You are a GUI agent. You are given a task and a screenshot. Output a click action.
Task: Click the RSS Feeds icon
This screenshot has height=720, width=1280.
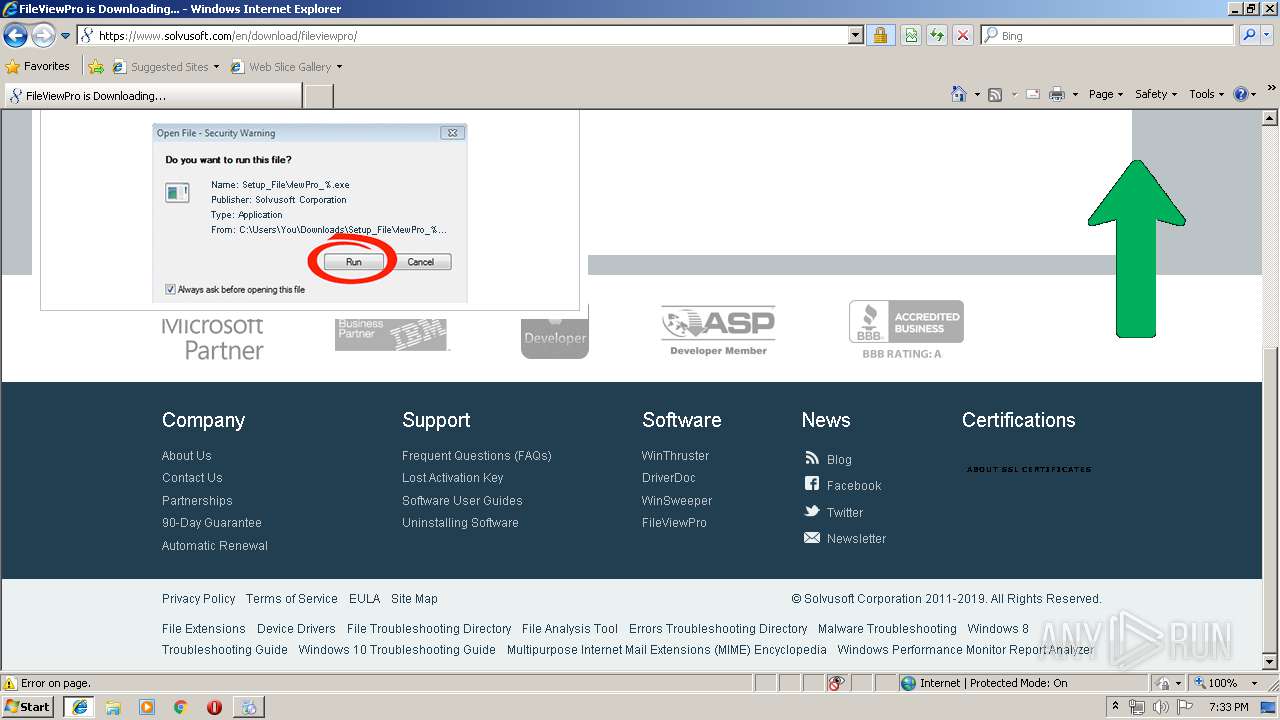pyautogui.click(x=995, y=94)
